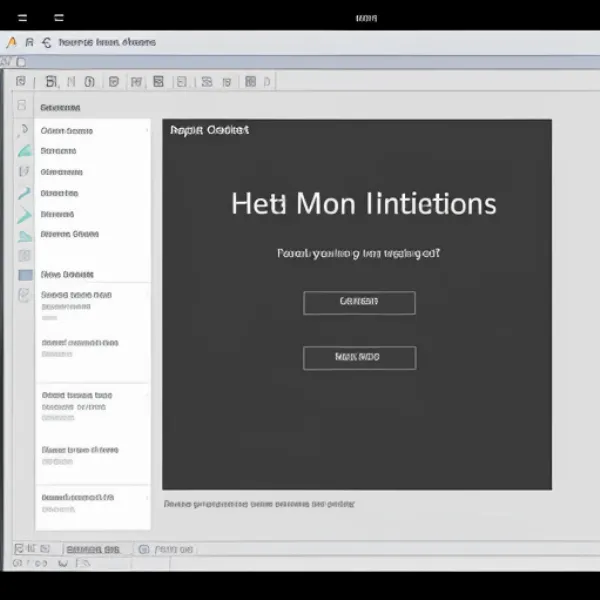
Task: Expand the chevron beside the entry below the blue rectangle
Action: 146,296
